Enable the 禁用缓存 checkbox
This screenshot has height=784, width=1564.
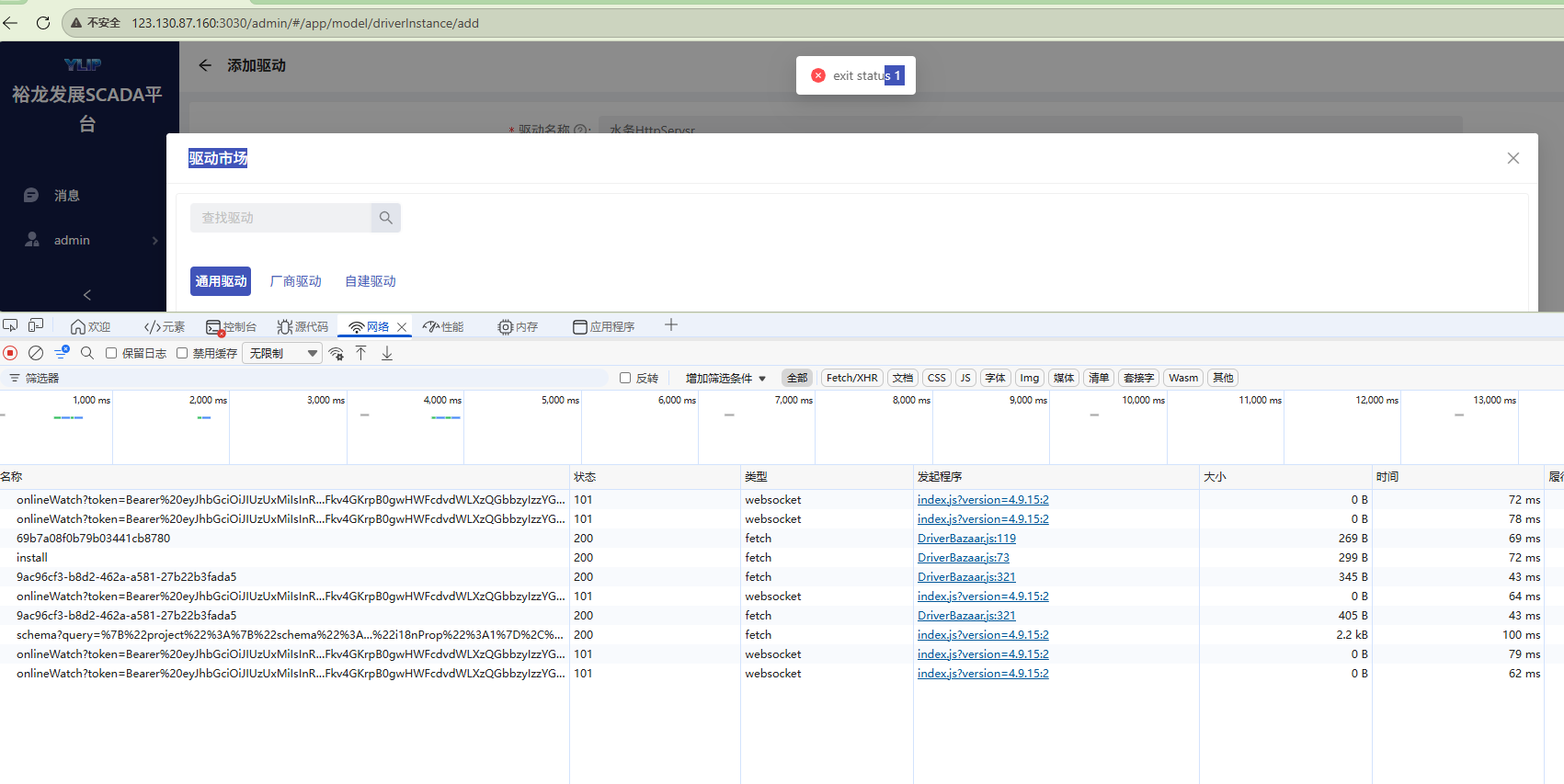[182, 353]
